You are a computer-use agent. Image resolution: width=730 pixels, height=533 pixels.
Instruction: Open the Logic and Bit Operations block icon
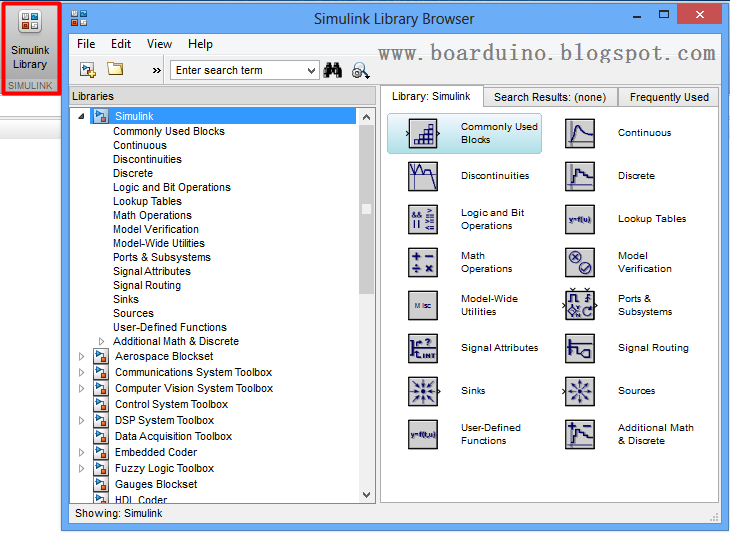point(423,219)
